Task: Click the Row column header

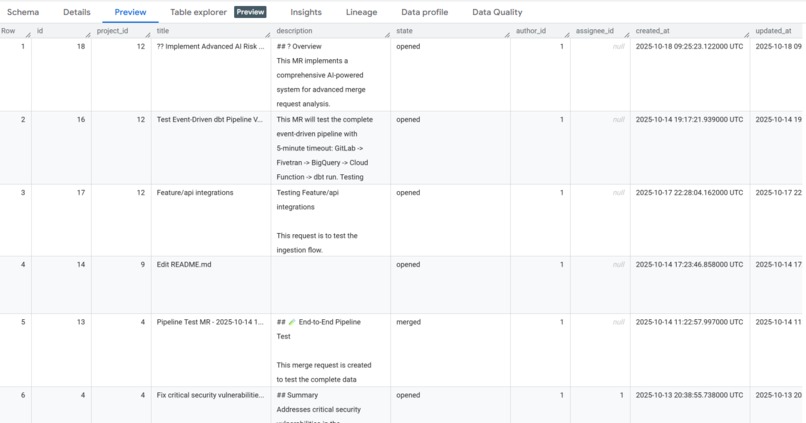Action: [x=8, y=31]
